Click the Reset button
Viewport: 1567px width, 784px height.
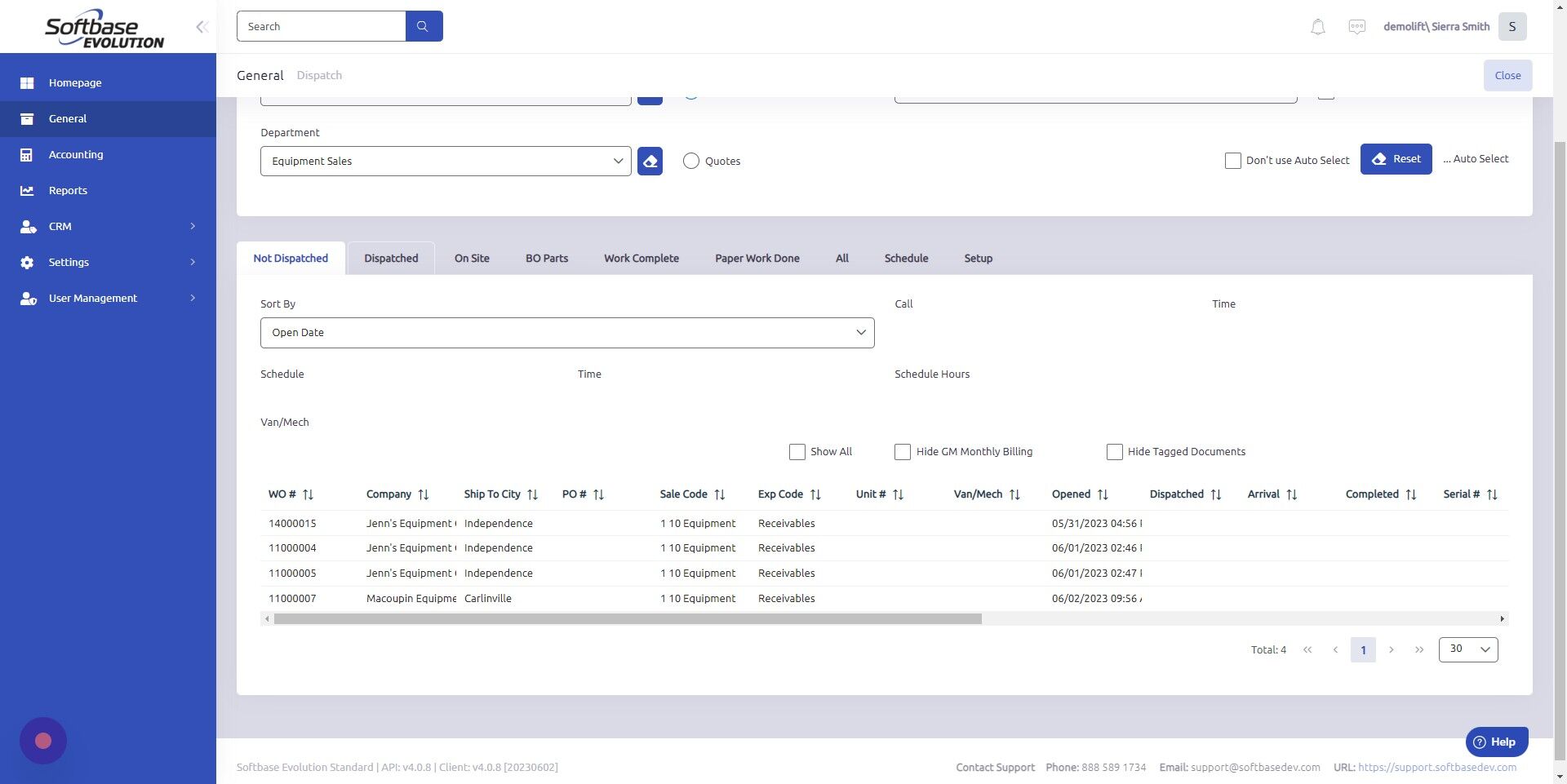tap(1396, 158)
